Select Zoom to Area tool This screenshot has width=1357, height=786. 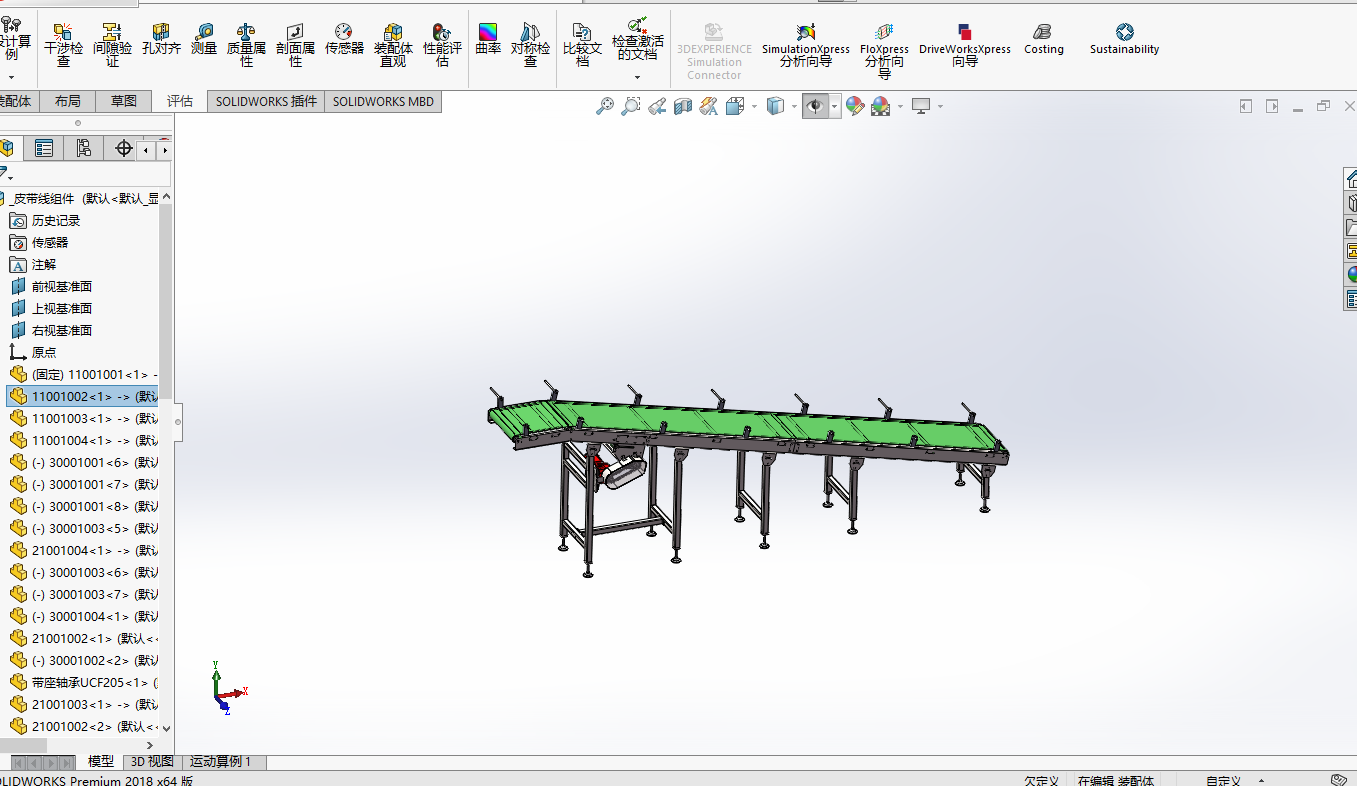coord(631,106)
